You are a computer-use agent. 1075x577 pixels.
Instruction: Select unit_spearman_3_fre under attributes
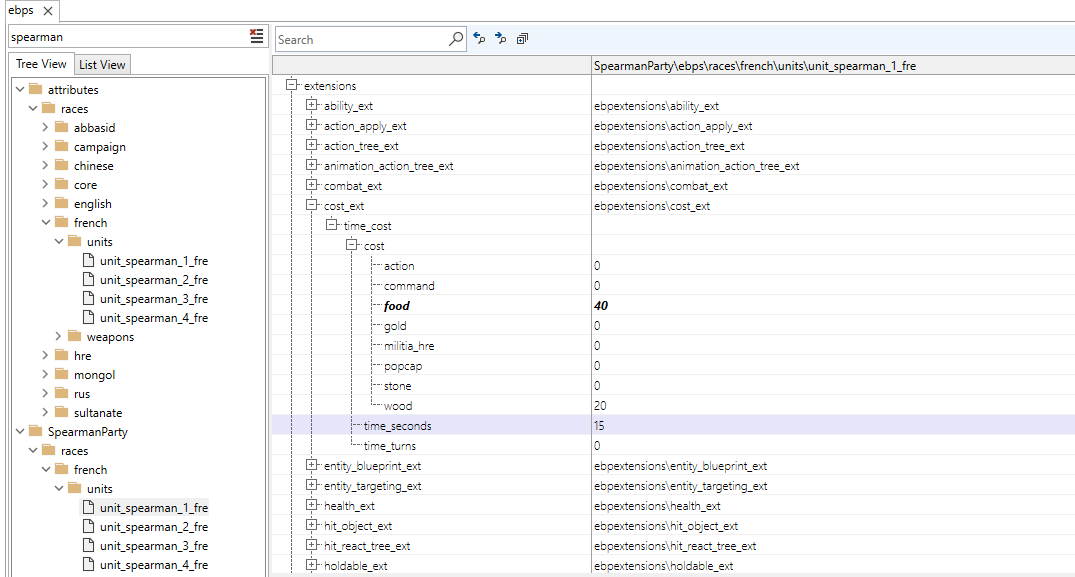click(154, 299)
